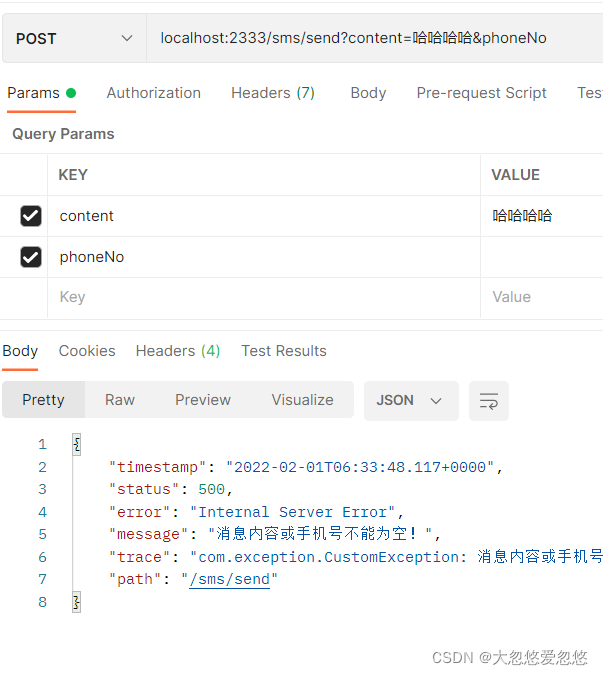Collapse the JSON object at line 1
The height and width of the screenshot is (675, 603).
(77, 444)
